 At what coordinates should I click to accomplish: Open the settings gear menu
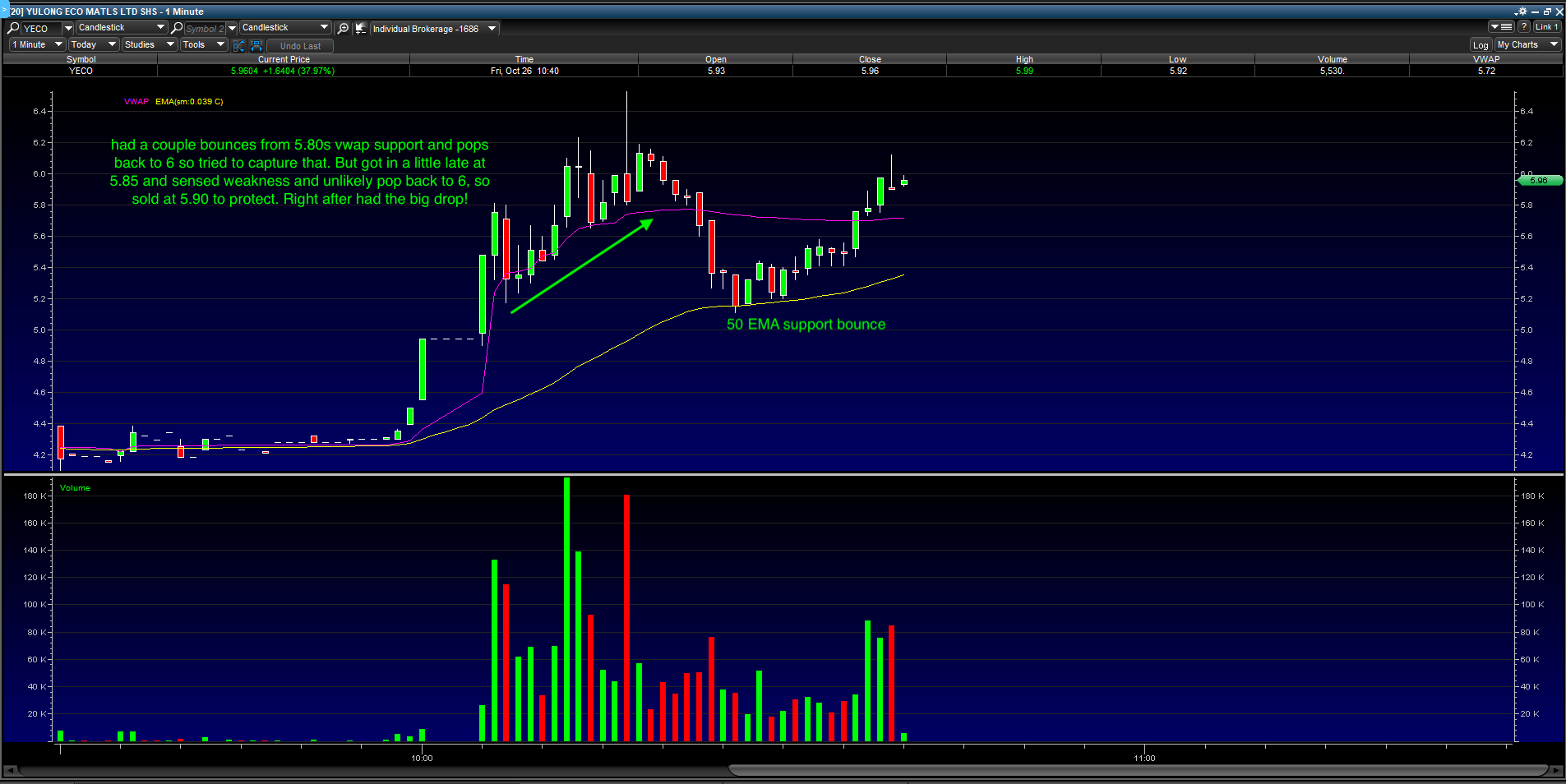coord(1521,12)
